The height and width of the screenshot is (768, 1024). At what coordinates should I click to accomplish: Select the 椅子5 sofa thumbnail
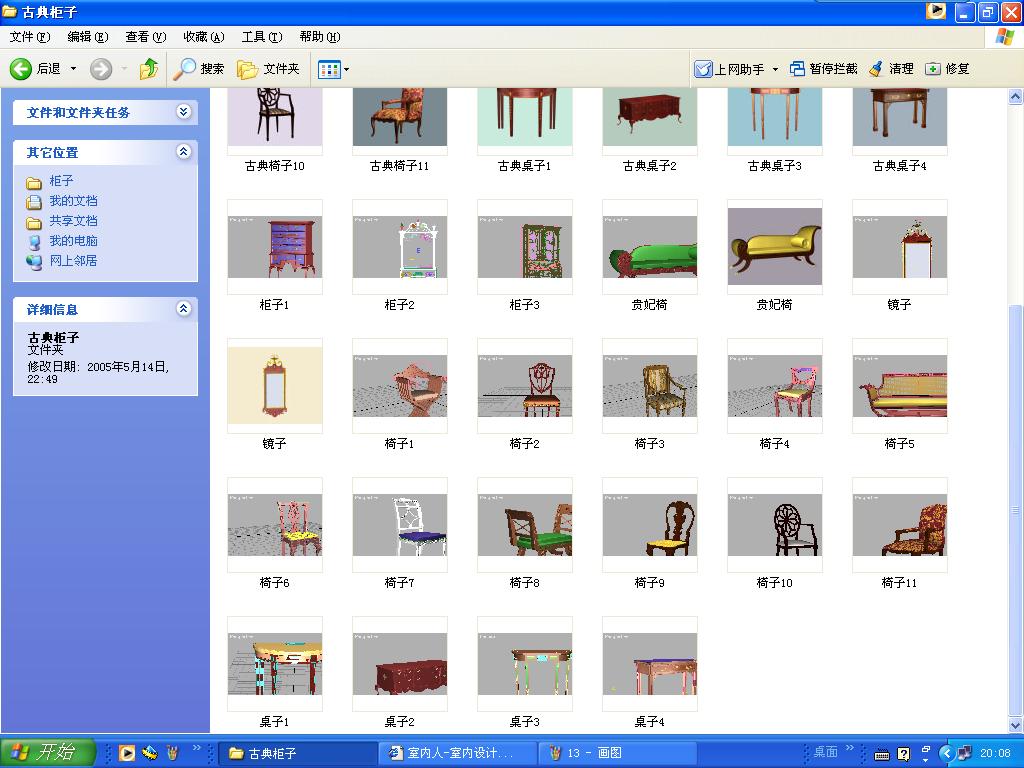pyautogui.click(x=900, y=386)
